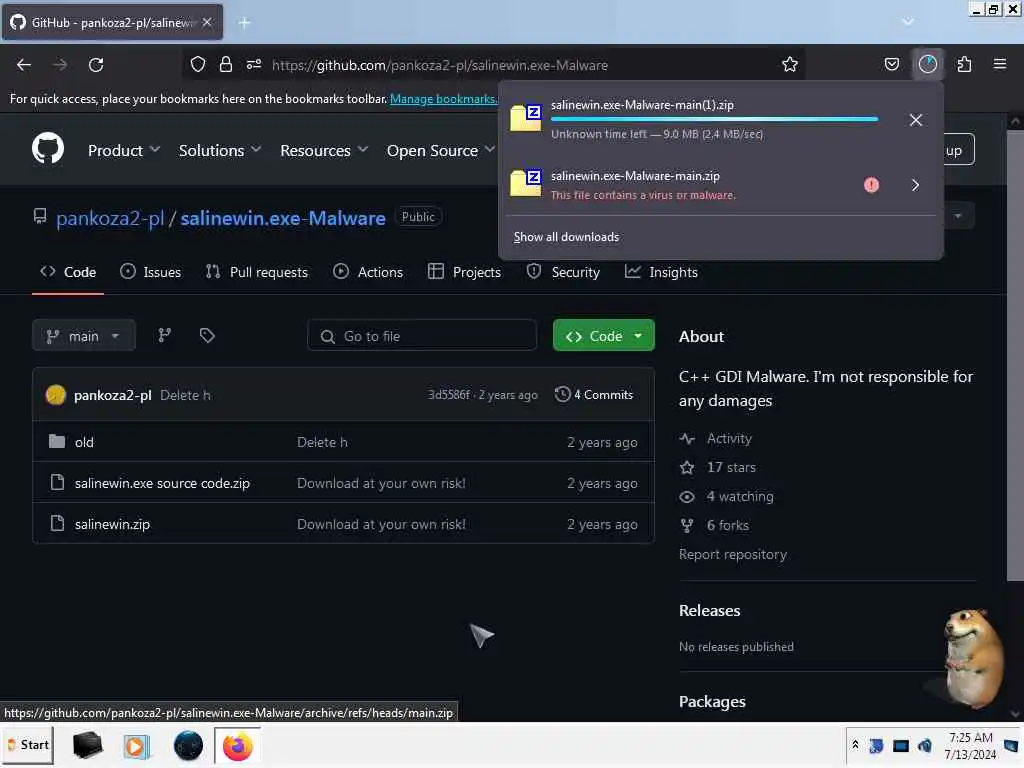Bookmark this page with the star icon
Viewport: 1024px width, 768px height.
pyautogui.click(x=790, y=65)
